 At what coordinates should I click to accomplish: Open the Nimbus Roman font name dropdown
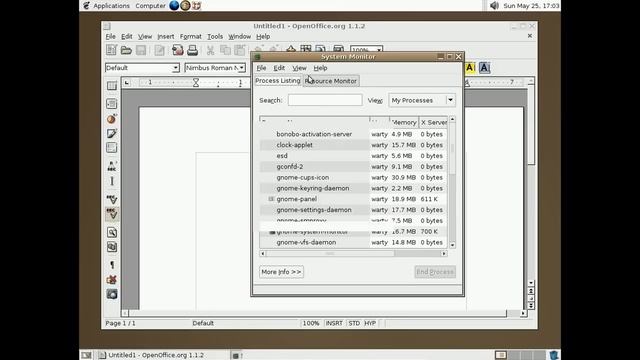pos(242,68)
